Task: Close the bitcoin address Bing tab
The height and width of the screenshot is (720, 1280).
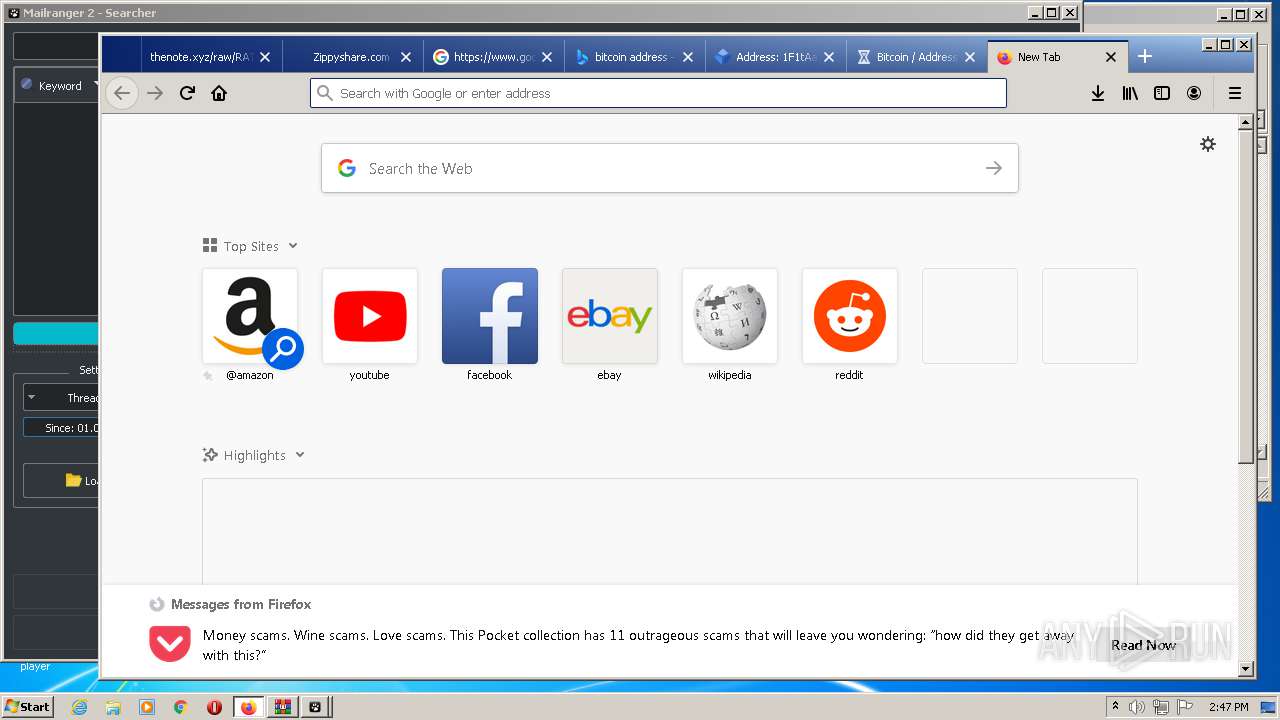Action: (x=688, y=57)
